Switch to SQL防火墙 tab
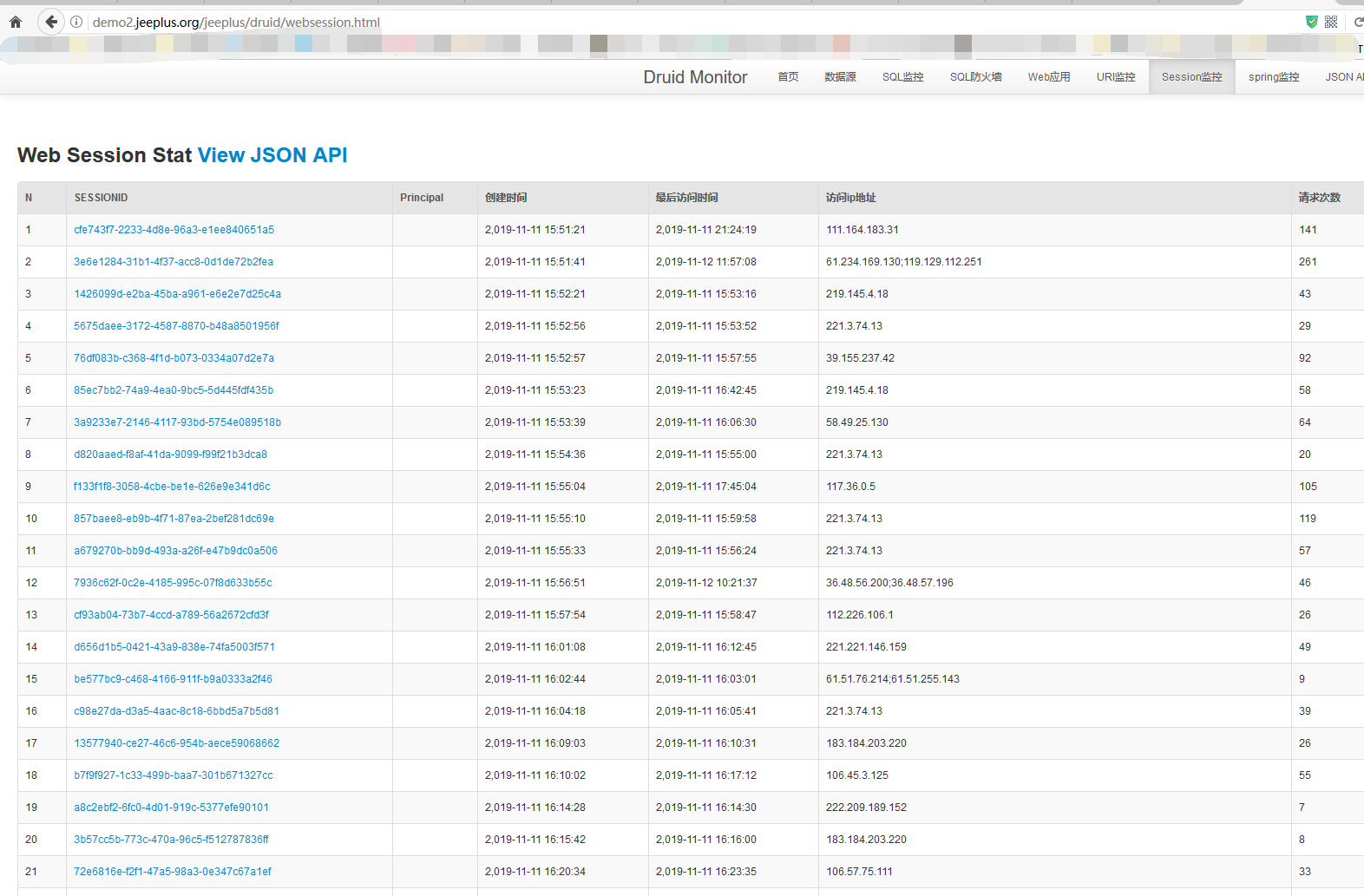Screen dimensions: 1364x896 tap(975, 77)
